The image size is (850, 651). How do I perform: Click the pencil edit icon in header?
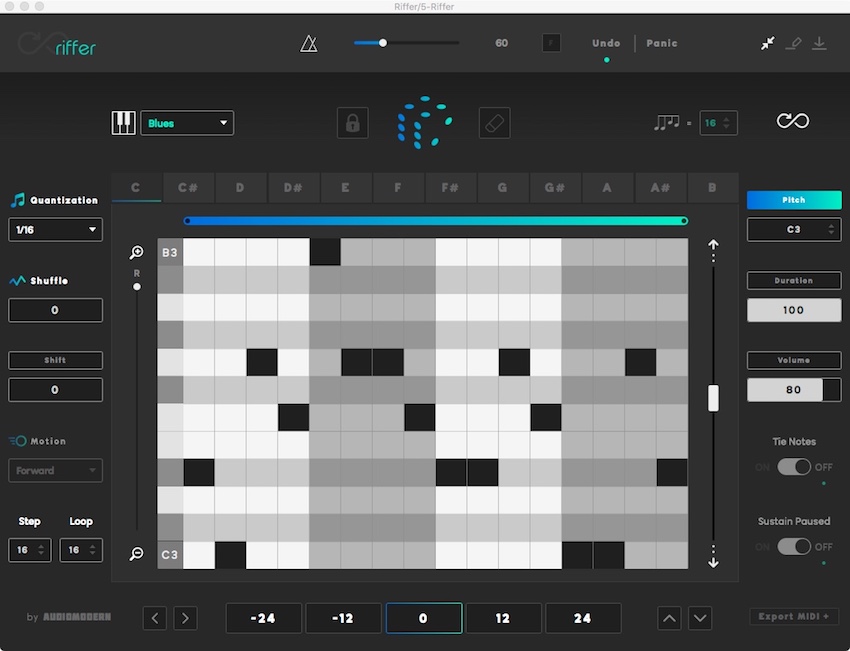794,43
